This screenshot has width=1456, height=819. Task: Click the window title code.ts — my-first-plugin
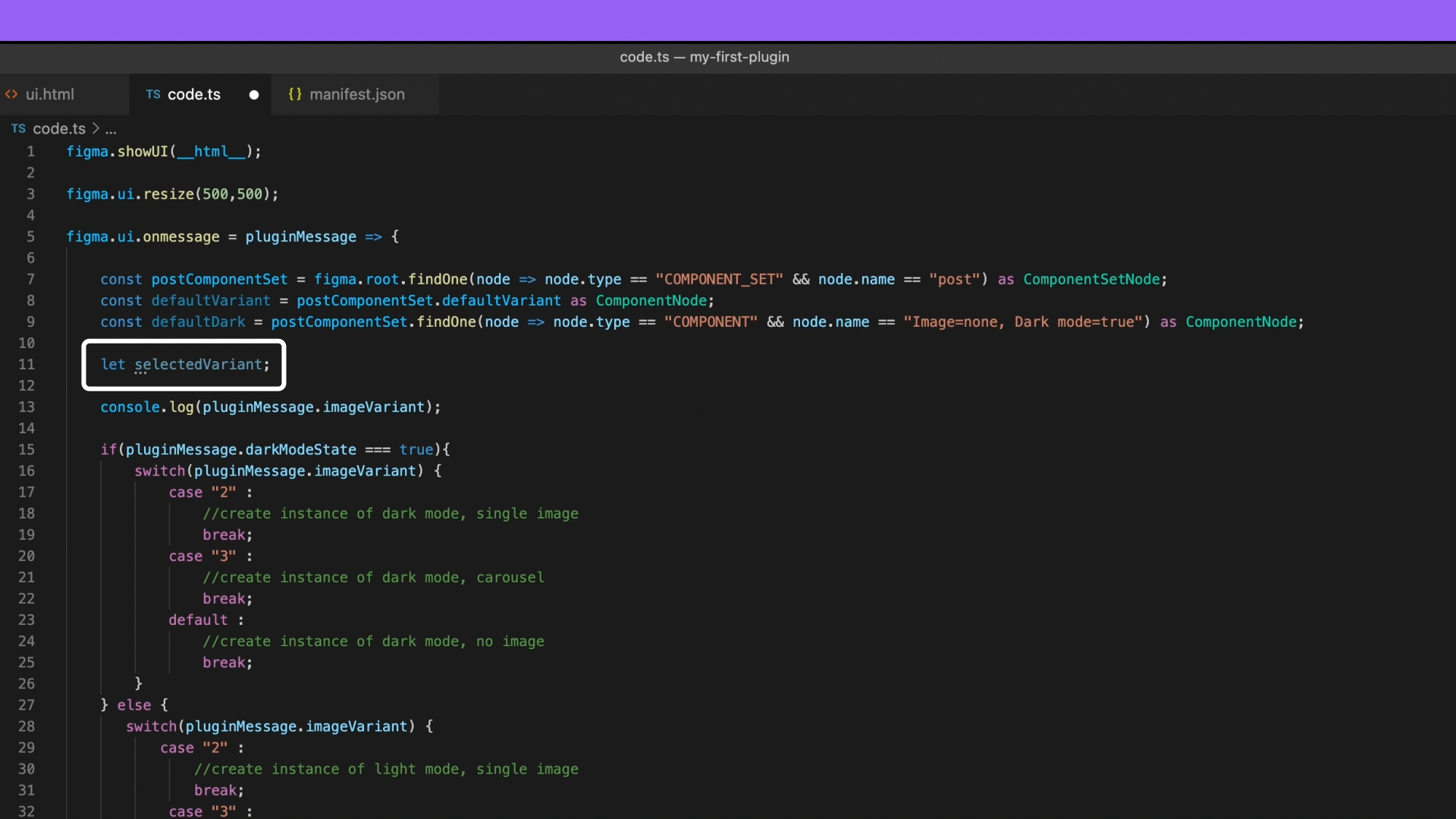(x=704, y=57)
